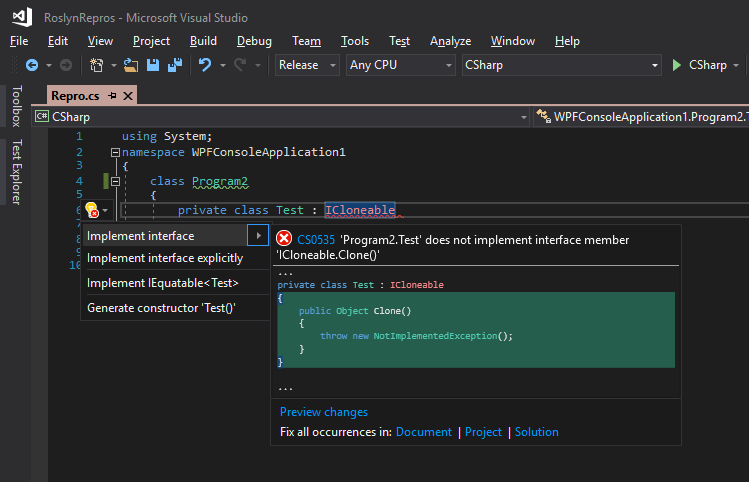Fix all occurrences in Document

pyautogui.click(x=424, y=432)
